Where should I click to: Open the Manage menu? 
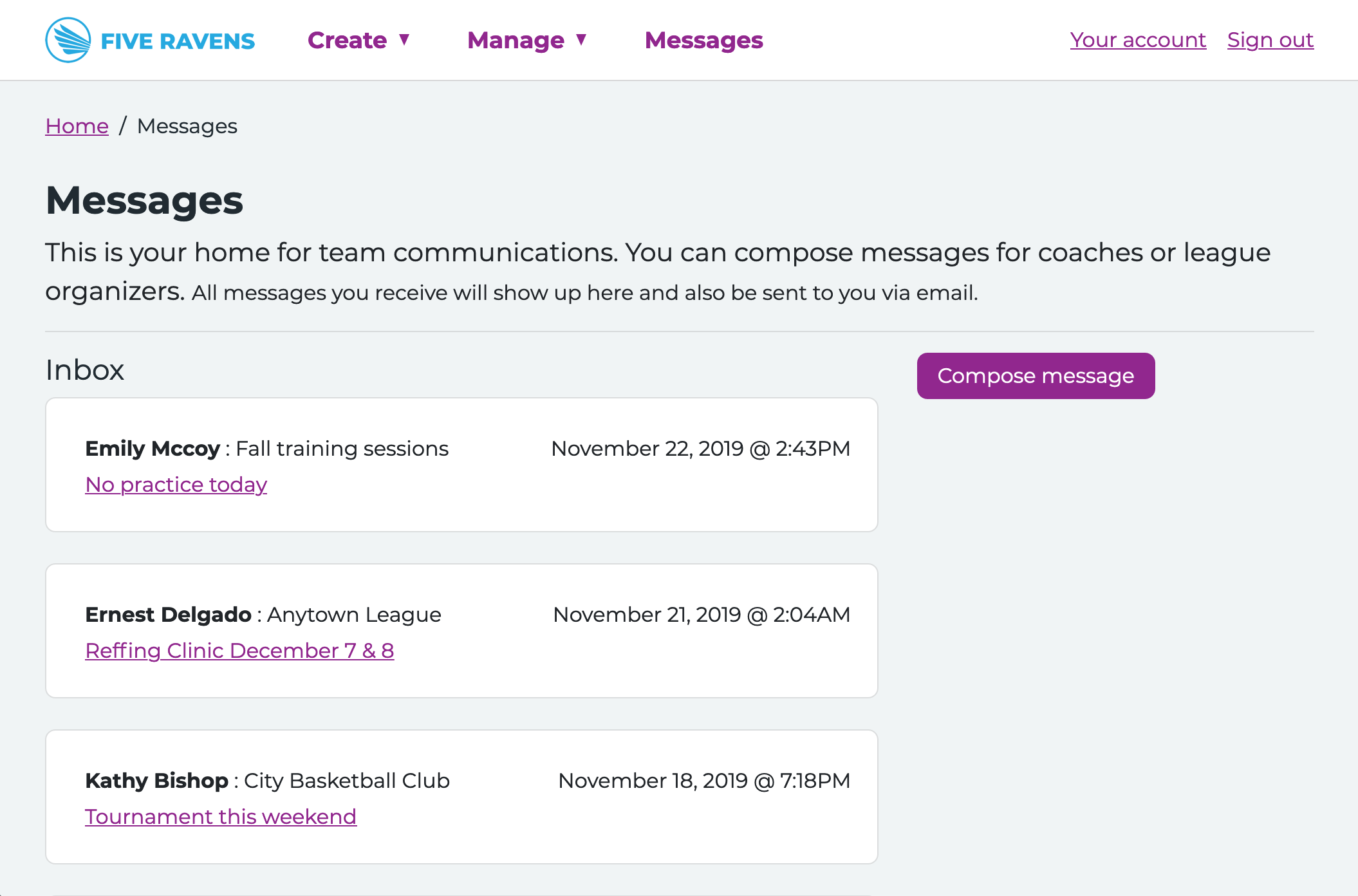(x=516, y=40)
